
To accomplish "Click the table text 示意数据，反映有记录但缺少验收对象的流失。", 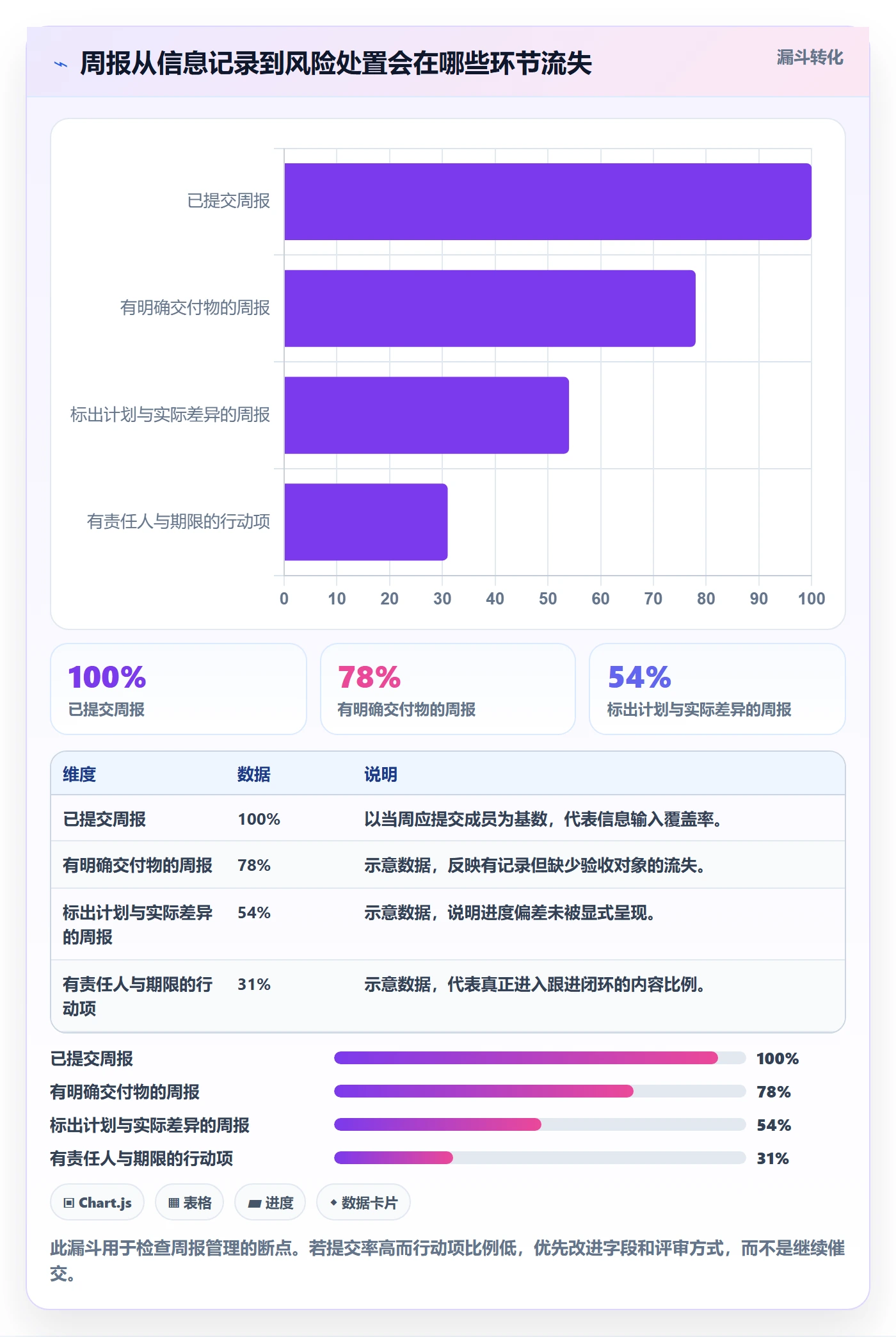I will click(535, 865).
